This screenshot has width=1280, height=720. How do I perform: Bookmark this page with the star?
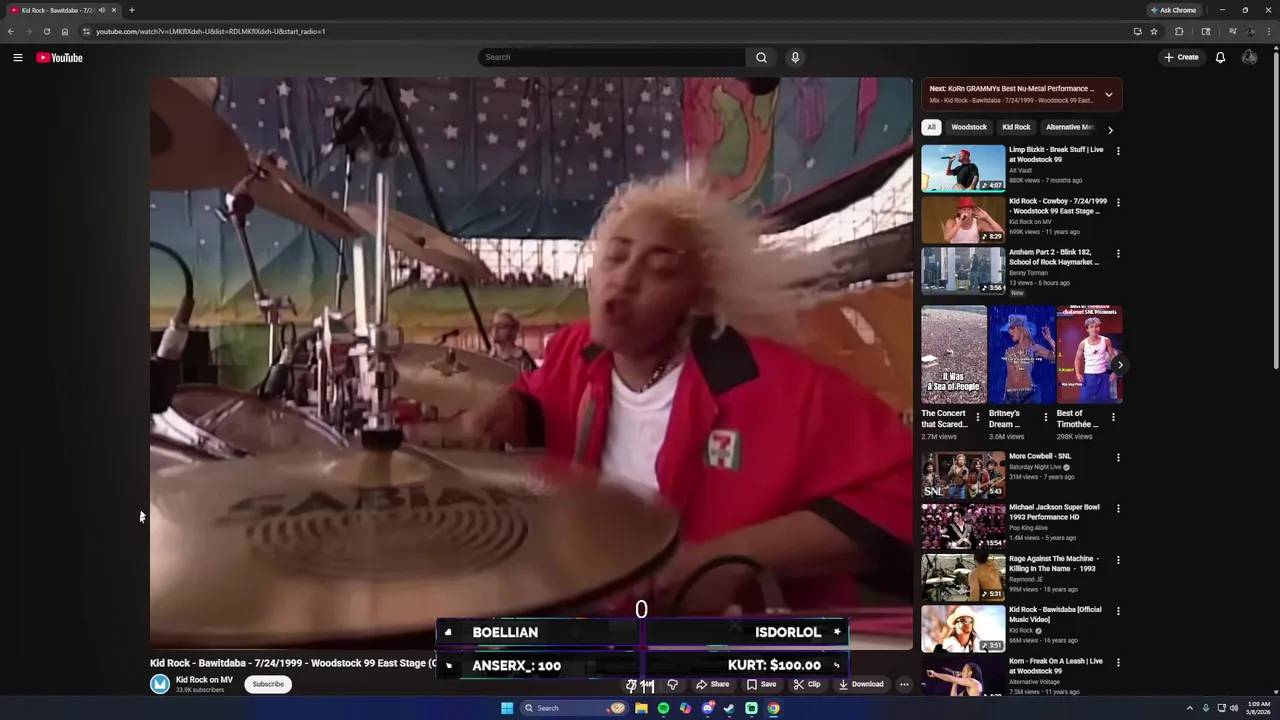(x=1154, y=31)
